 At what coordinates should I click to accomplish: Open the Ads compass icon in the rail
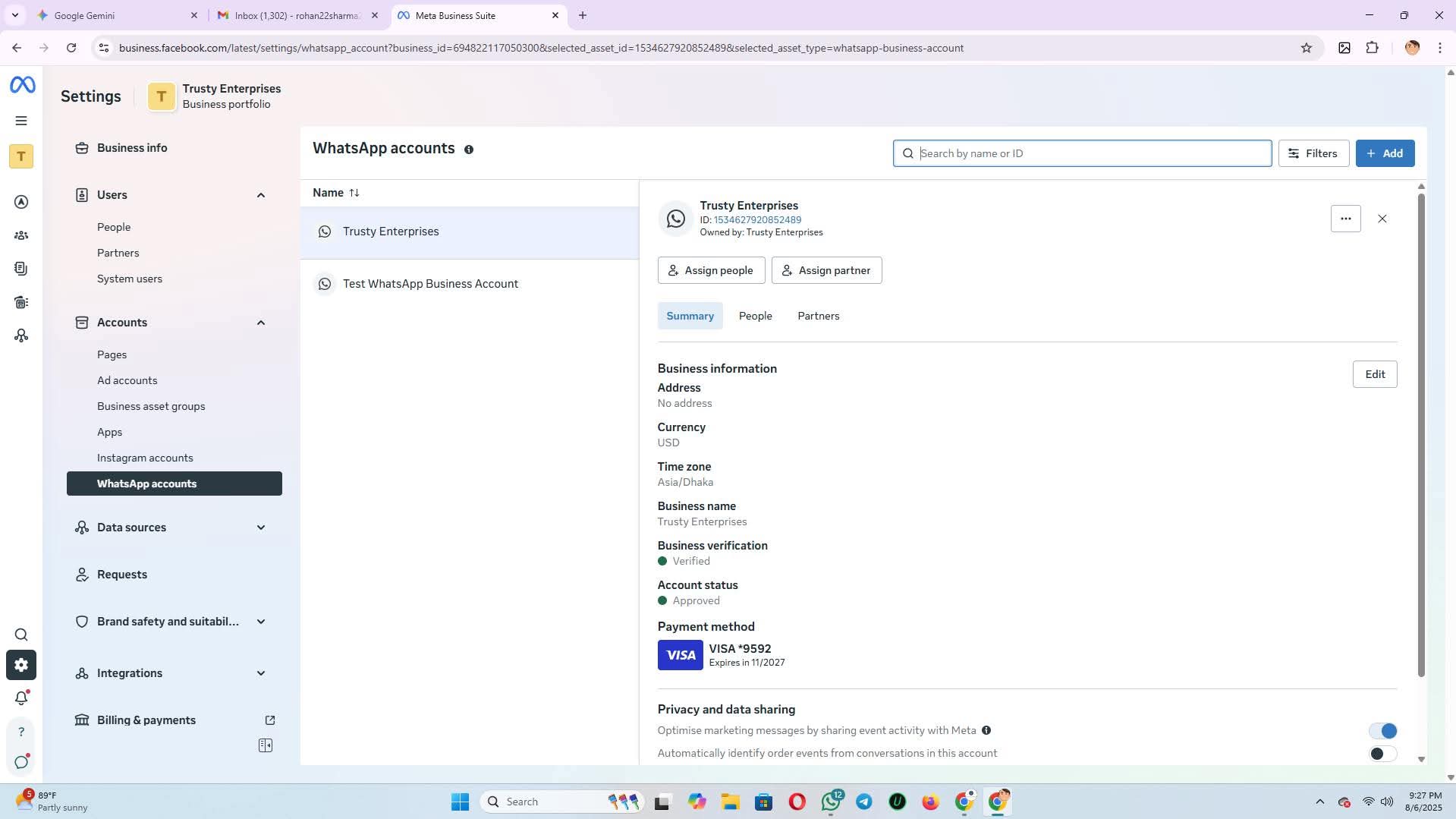21,202
